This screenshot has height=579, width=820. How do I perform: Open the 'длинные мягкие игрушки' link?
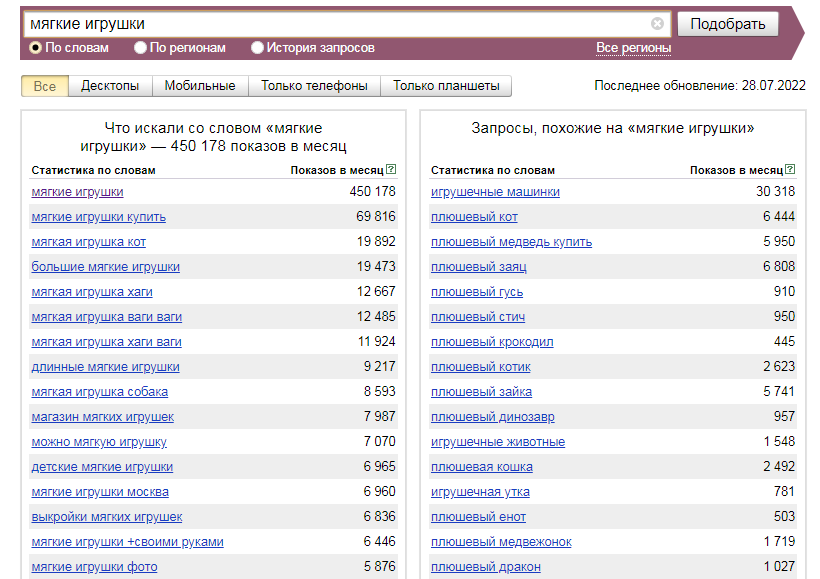point(105,367)
